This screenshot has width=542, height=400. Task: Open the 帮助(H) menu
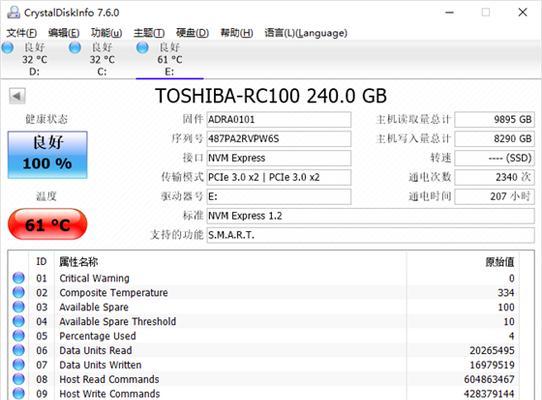(x=237, y=33)
